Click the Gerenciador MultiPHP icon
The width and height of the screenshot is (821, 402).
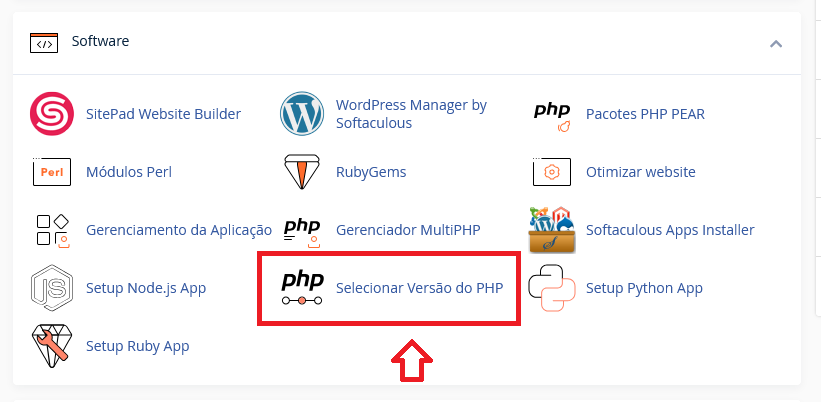302,230
